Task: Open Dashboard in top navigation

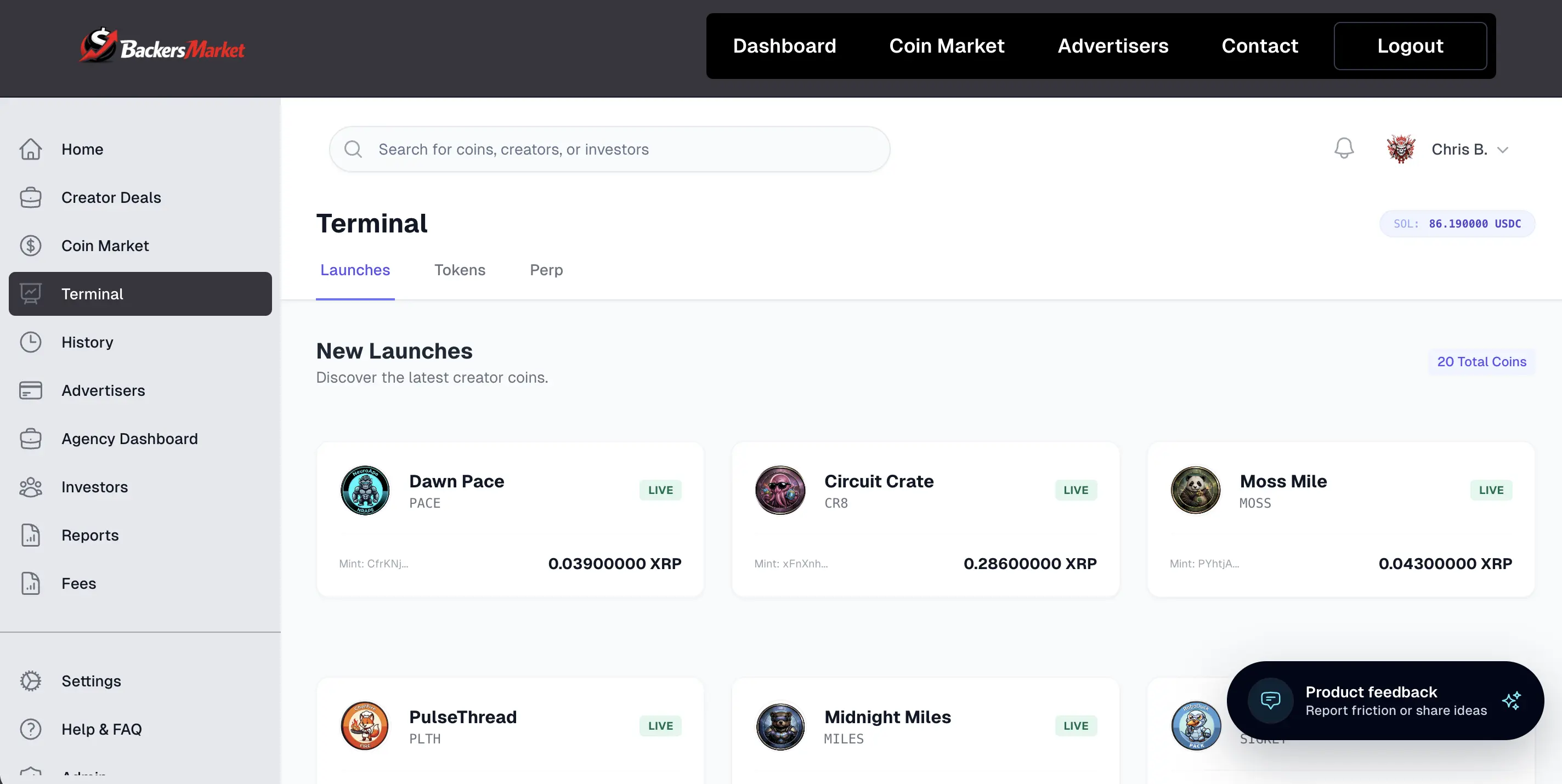Action: (x=784, y=46)
